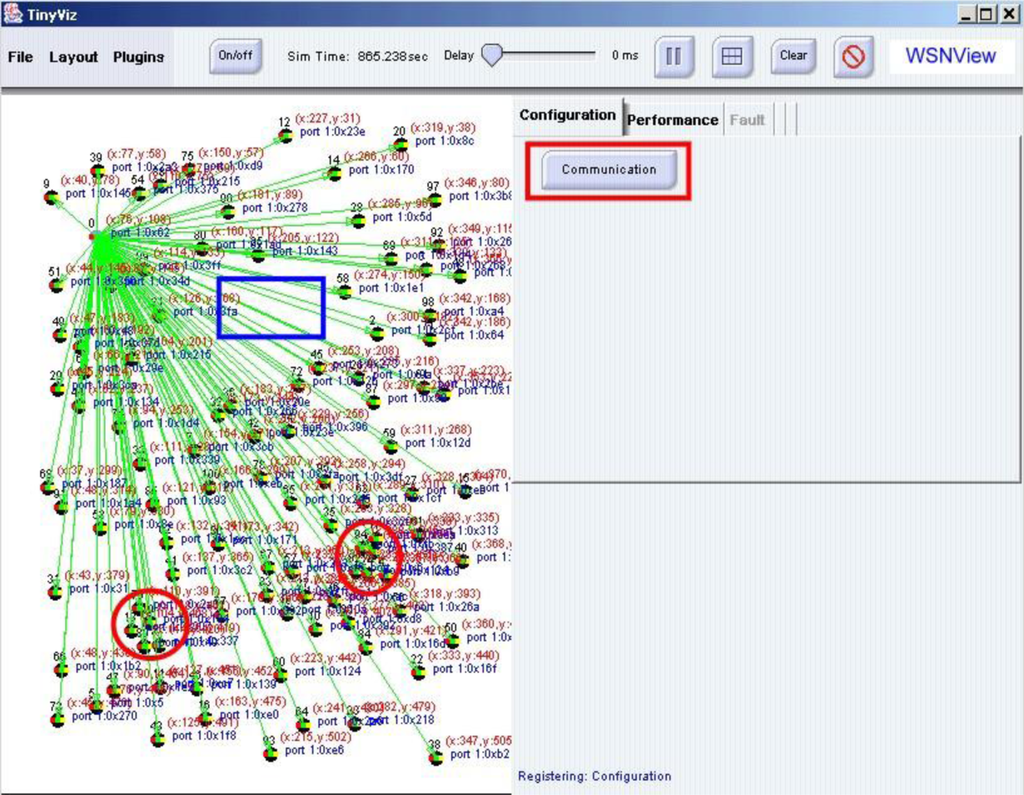Select node 38 near the bottom right
This screenshot has height=795, width=1024.
click(x=434, y=758)
